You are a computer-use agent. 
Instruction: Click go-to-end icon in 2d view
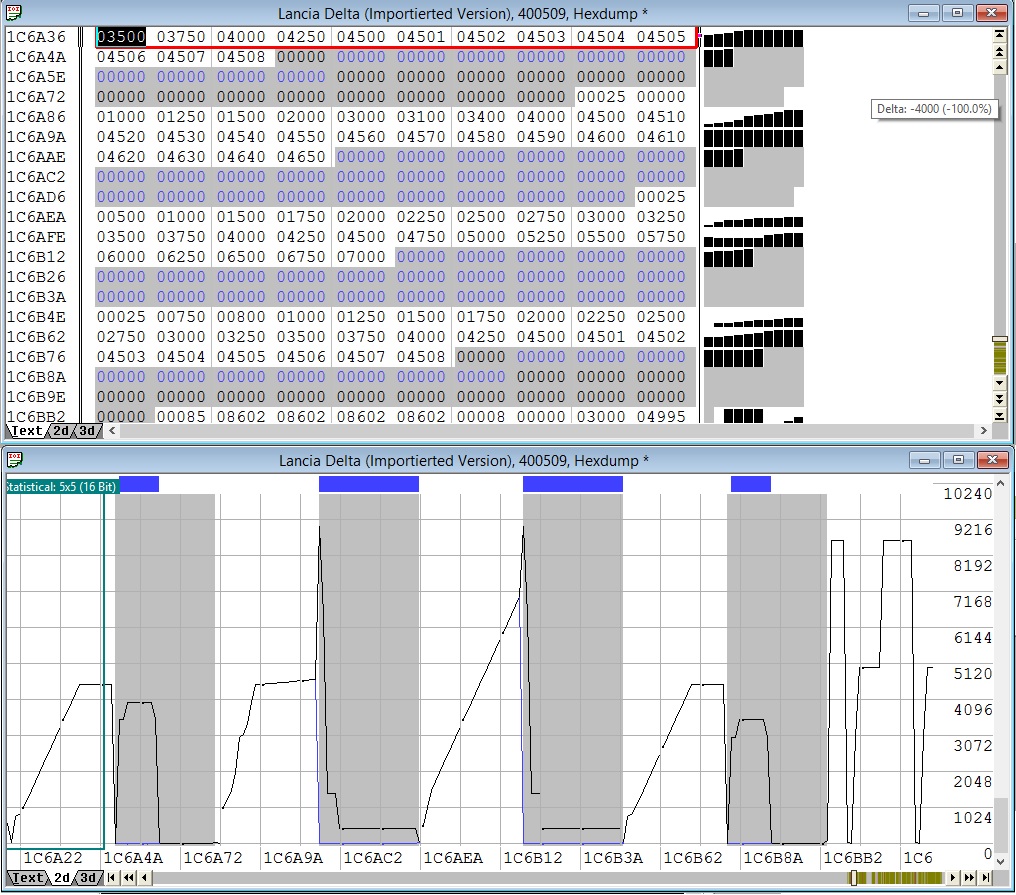click(x=986, y=878)
